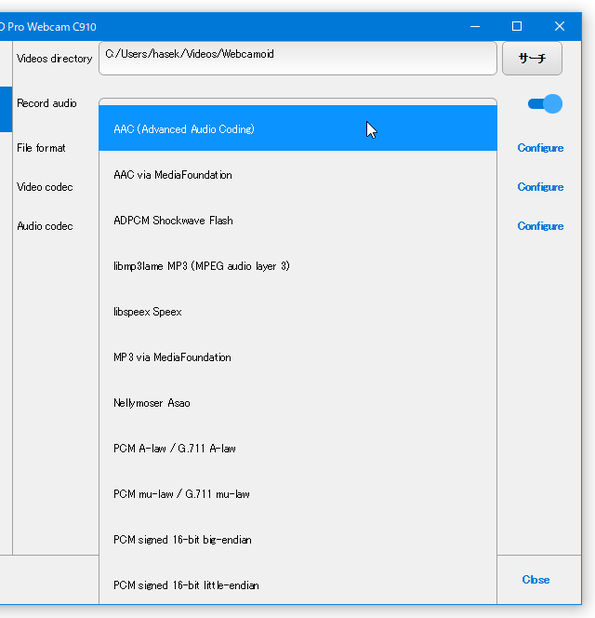Image resolution: width=595 pixels, height=618 pixels.
Task: Maximize the Webcam C910 window
Action: tap(517, 26)
